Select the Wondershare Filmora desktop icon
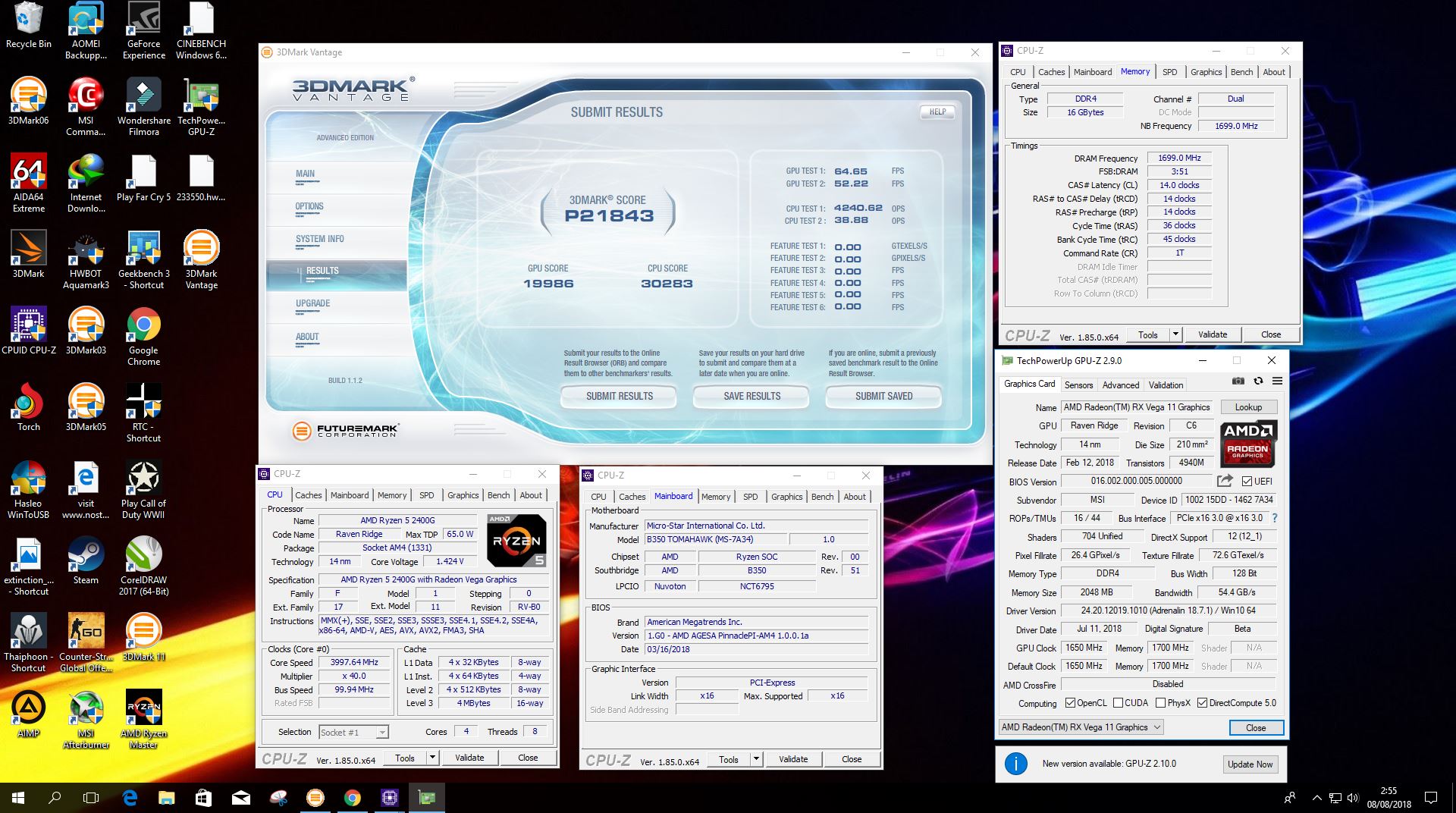The height and width of the screenshot is (813, 1456). click(143, 108)
